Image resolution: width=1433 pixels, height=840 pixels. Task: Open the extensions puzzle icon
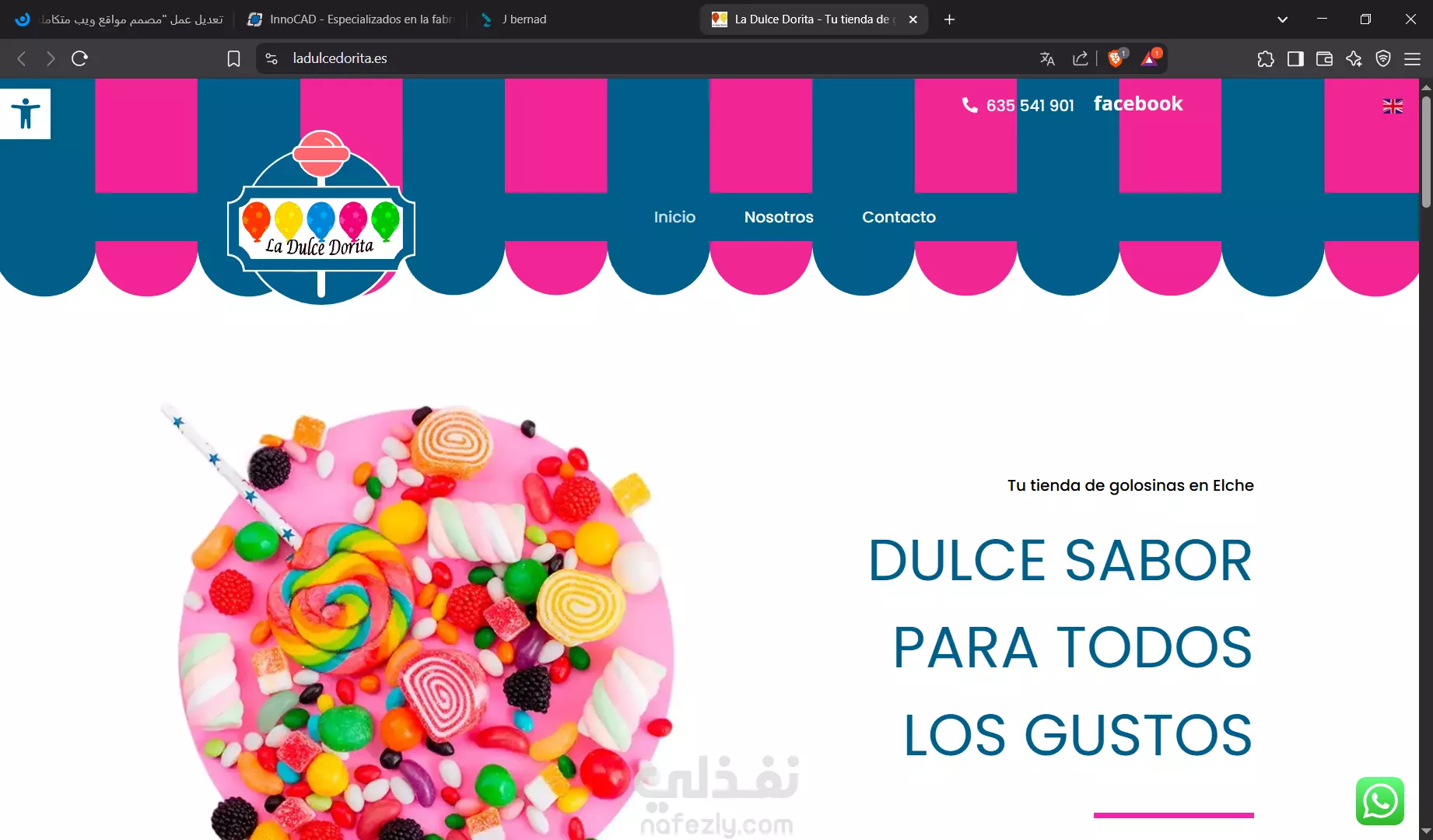tap(1266, 58)
